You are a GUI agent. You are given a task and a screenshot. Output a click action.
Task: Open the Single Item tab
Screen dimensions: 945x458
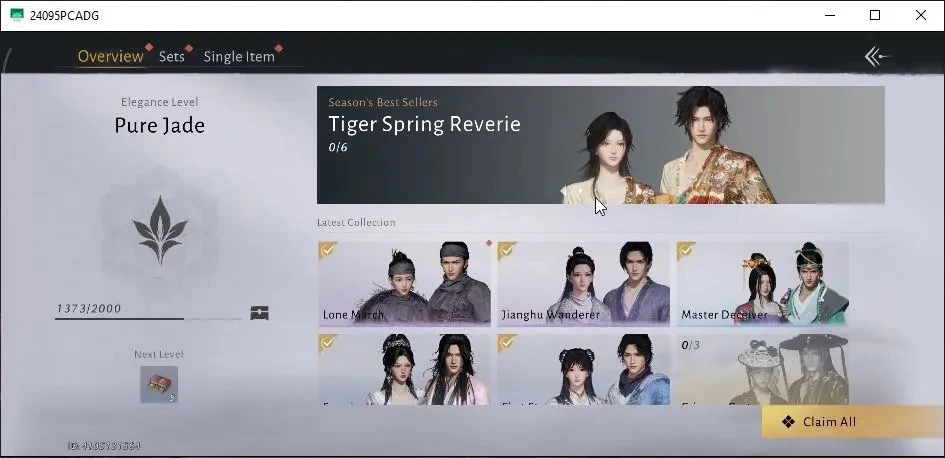point(239,57)
